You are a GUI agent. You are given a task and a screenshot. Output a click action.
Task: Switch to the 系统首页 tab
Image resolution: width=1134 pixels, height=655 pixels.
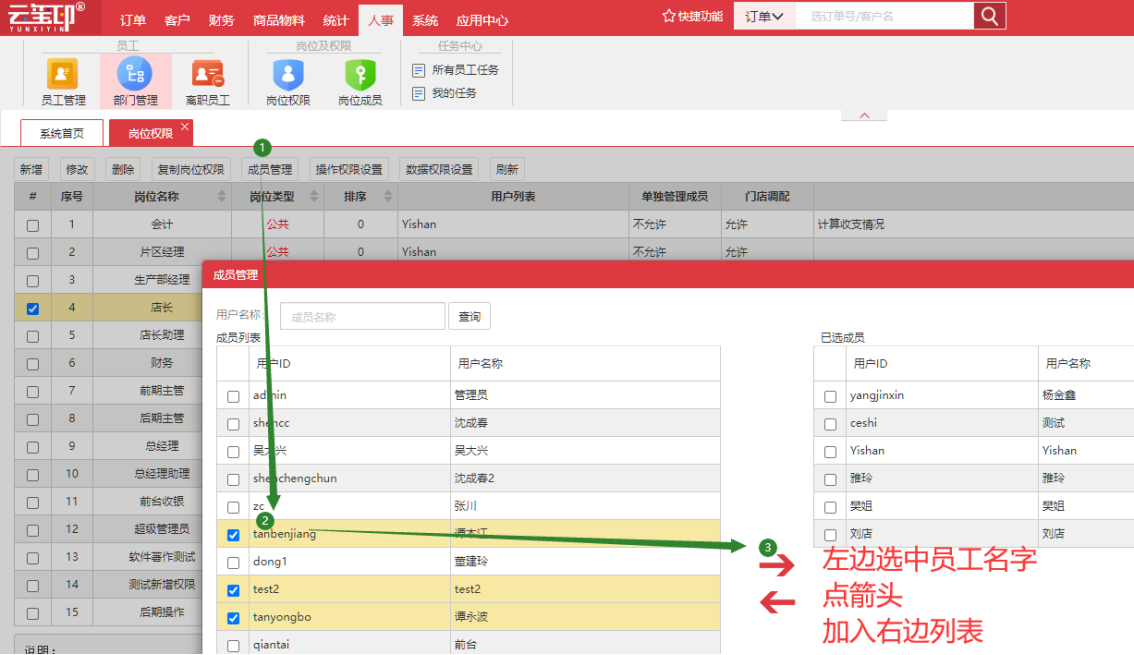(61, 134)
